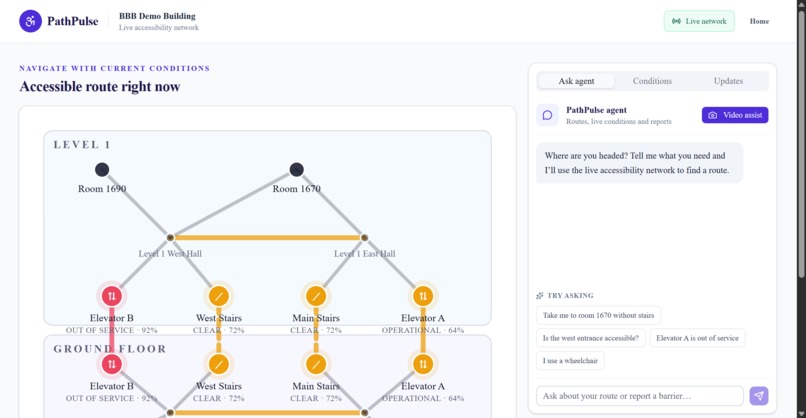Open the Conditions tab

click(652, 81)
